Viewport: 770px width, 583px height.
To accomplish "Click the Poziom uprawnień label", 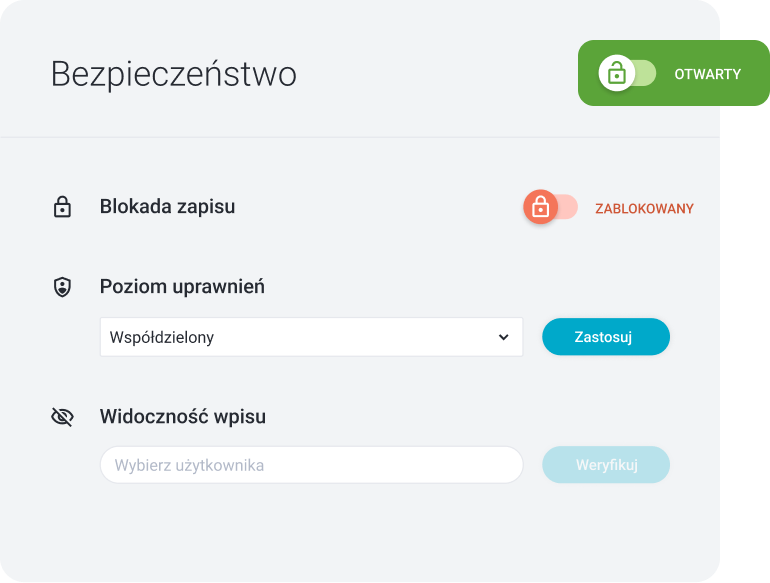I will click(x=182, y=287).
